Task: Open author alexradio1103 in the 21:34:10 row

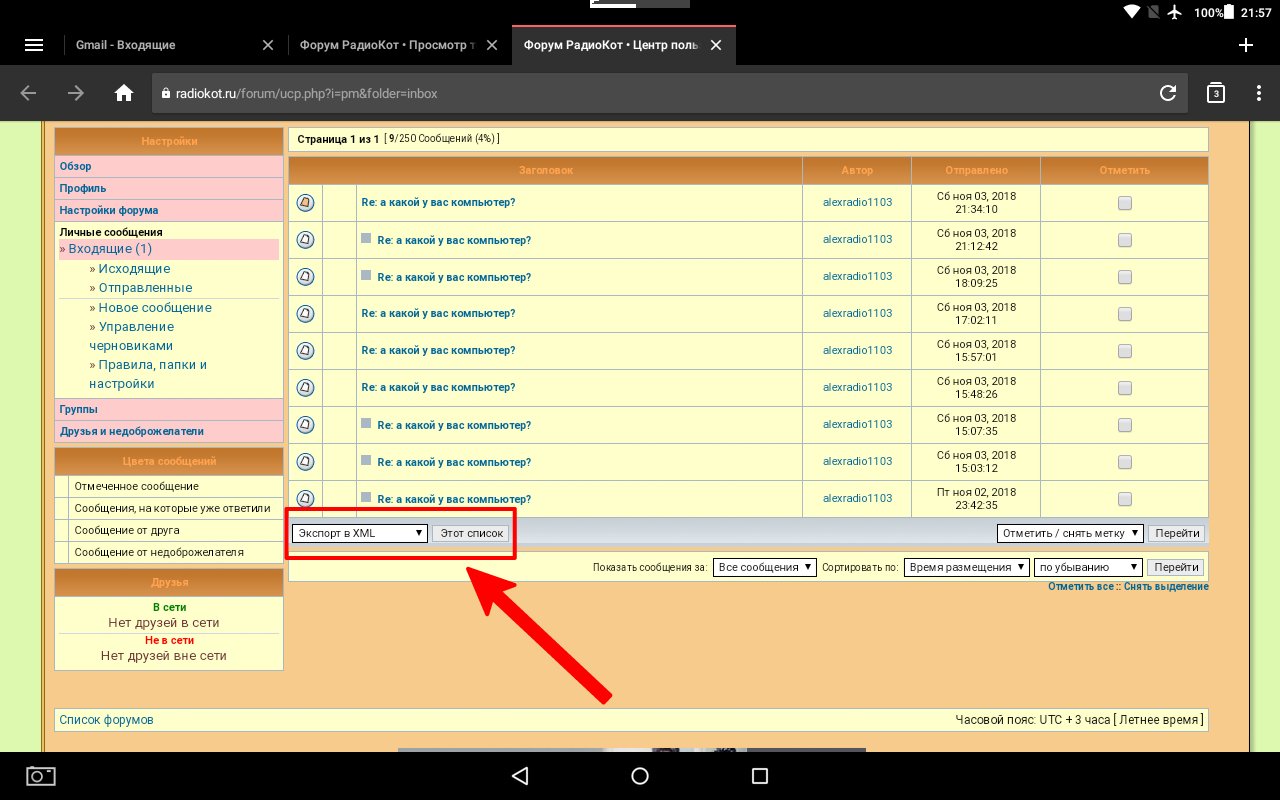Action: (857, 202)
